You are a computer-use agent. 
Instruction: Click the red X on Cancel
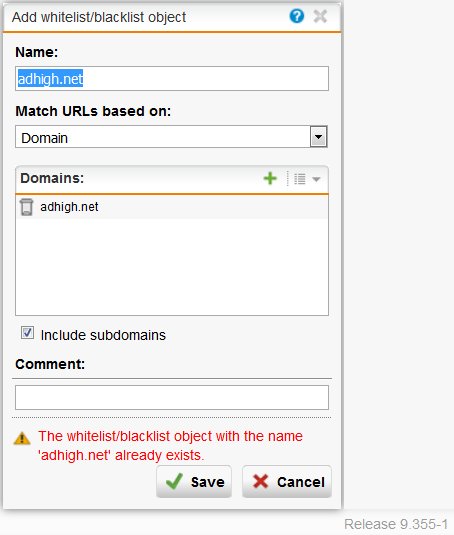point(261,482)
